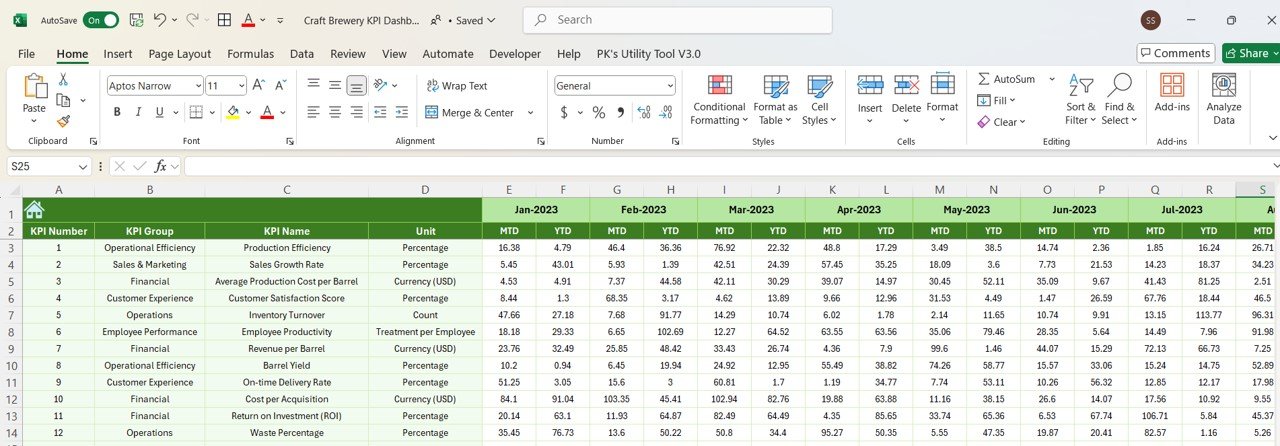1280x446 pixels.
Task: Click the font color icon in Quick Access Toolbar
Action: point(248,20)
